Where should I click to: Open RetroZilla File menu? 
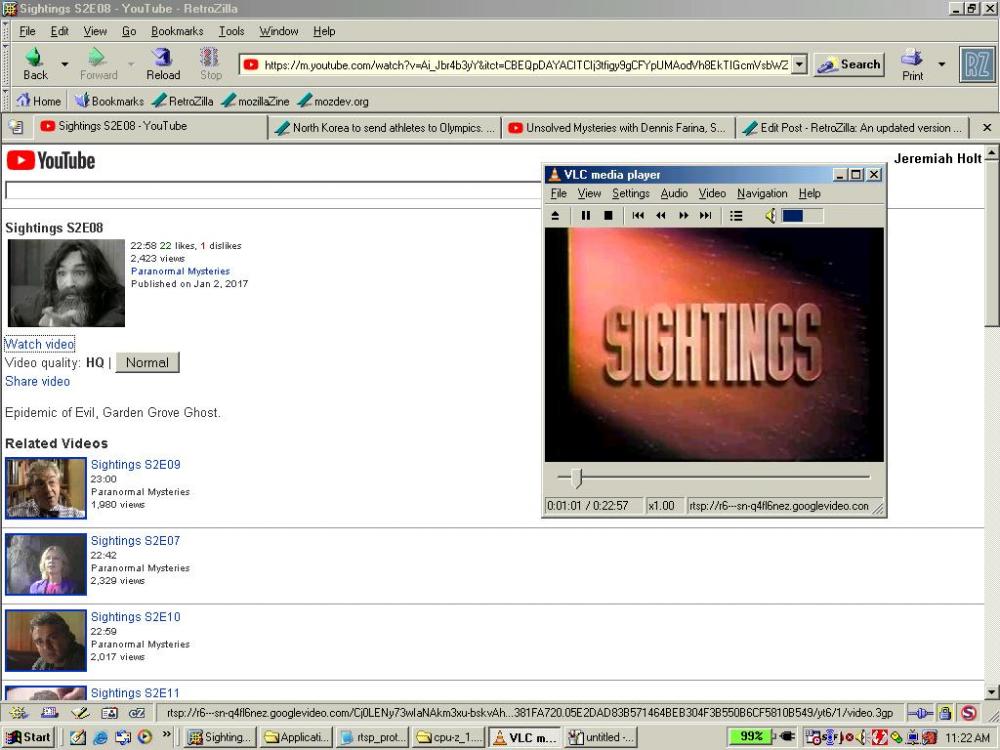click(27, 31)
